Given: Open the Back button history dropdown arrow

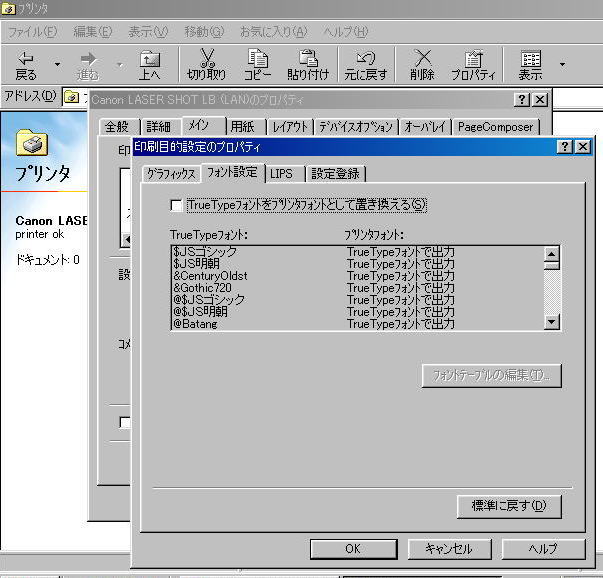Looking at the screenshot, I should [x=57, y=64].
